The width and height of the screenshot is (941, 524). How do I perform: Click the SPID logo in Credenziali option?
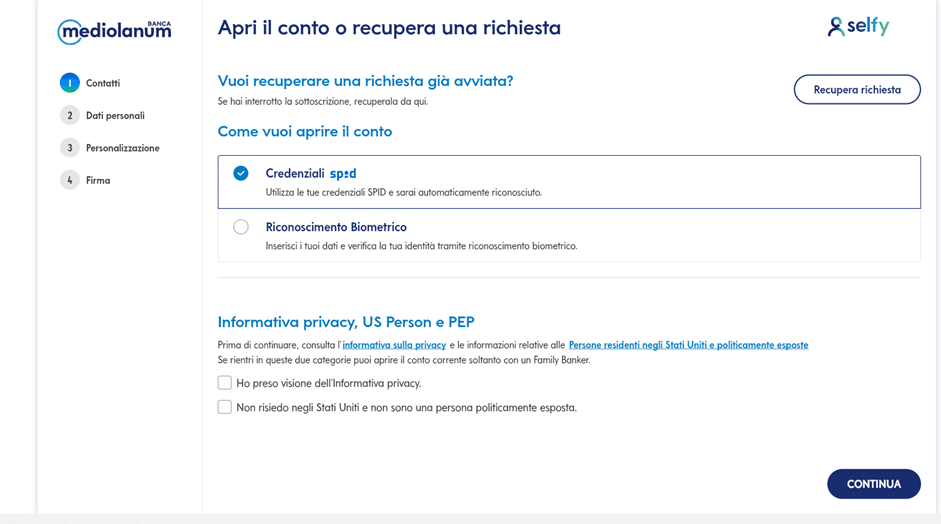tap(343, 173)
